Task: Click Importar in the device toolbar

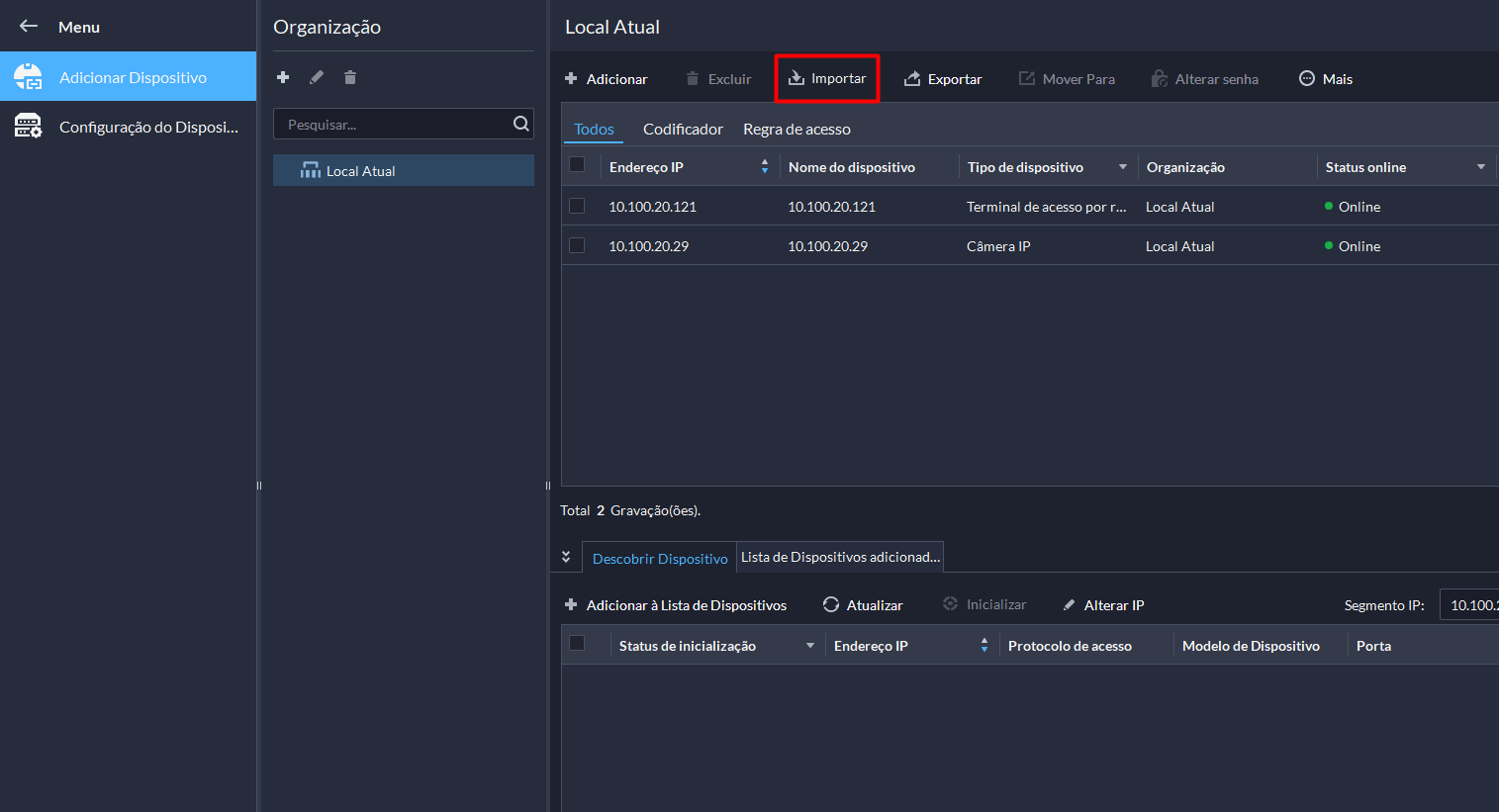Action: 827,79
